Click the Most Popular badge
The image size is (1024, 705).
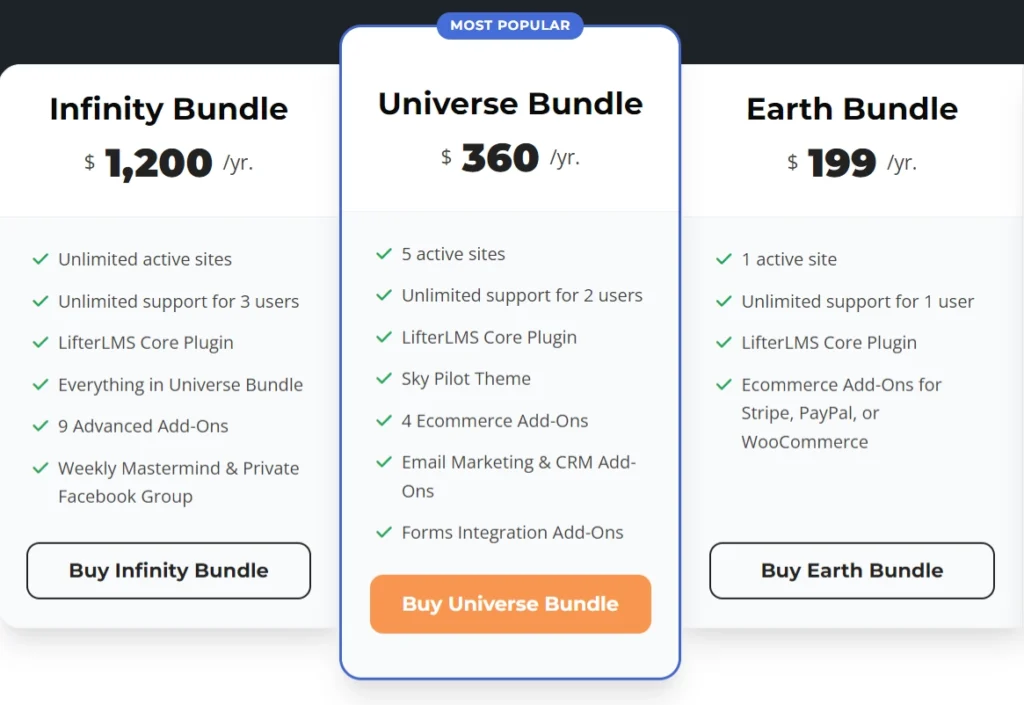[510, 25]
